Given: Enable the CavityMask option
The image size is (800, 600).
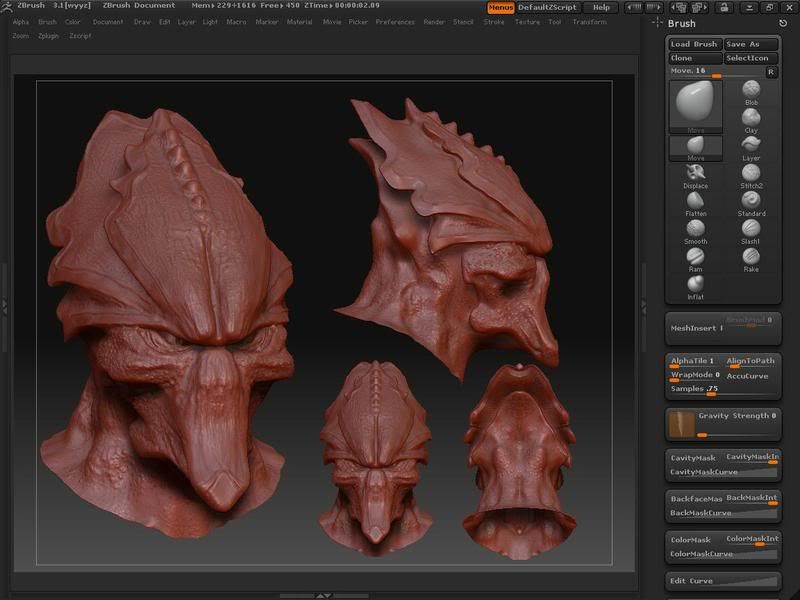Looking at the screenshot, I should (x=693, y=457).
